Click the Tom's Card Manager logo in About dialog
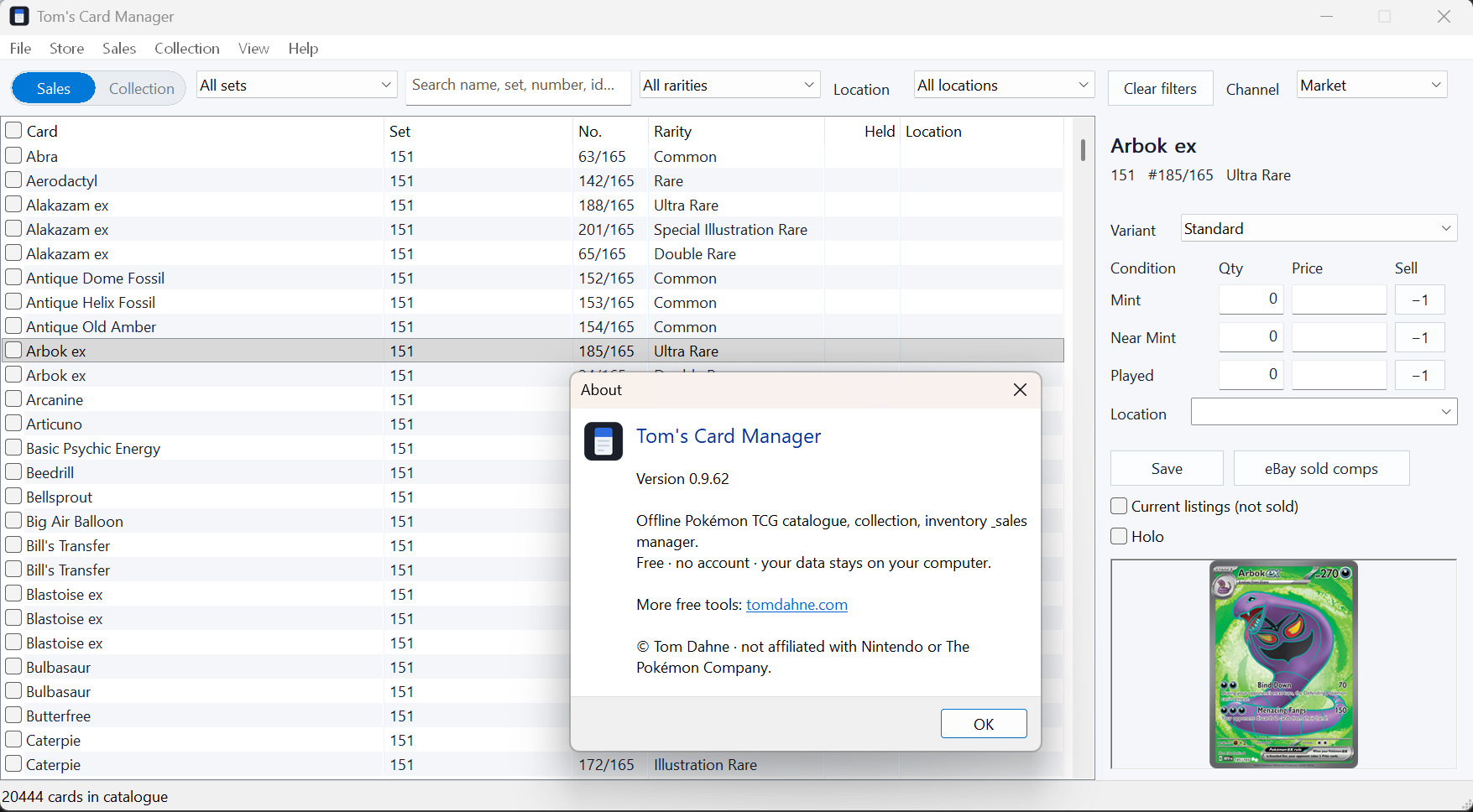Screen dimensions: 1473x812 pos(603,441)
